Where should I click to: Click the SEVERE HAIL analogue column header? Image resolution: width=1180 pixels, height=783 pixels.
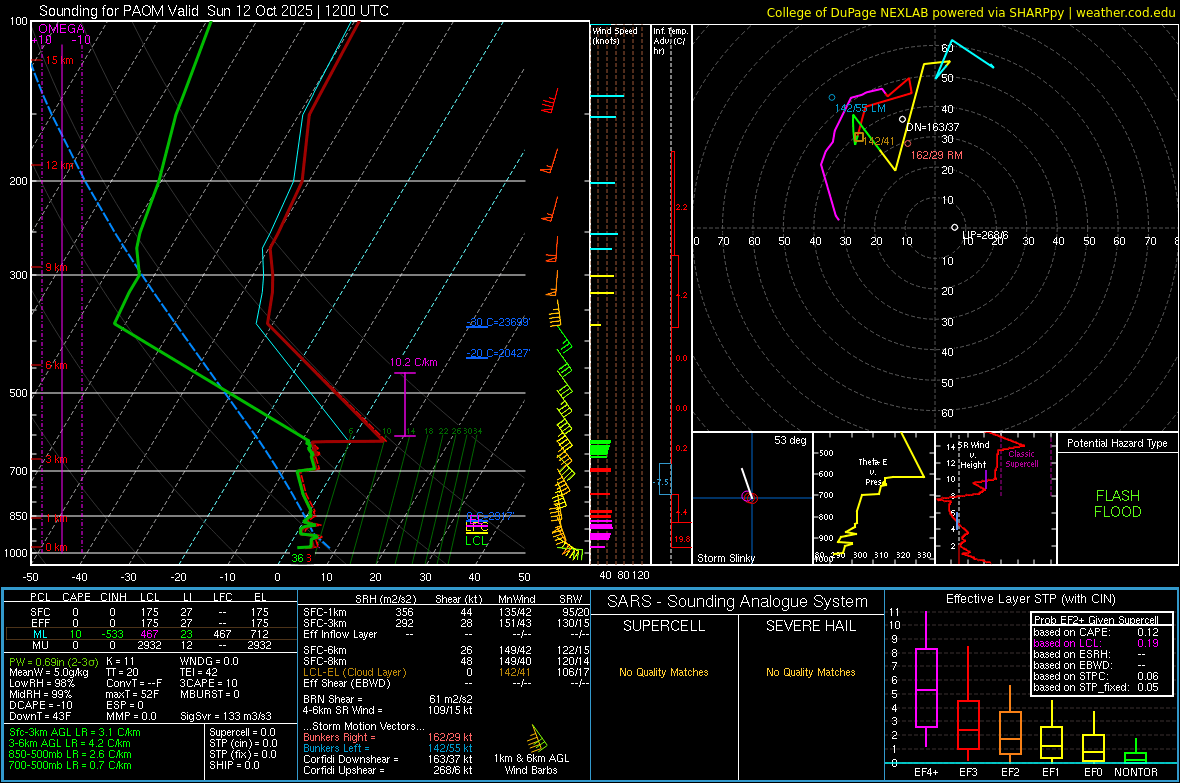(810, 626)
